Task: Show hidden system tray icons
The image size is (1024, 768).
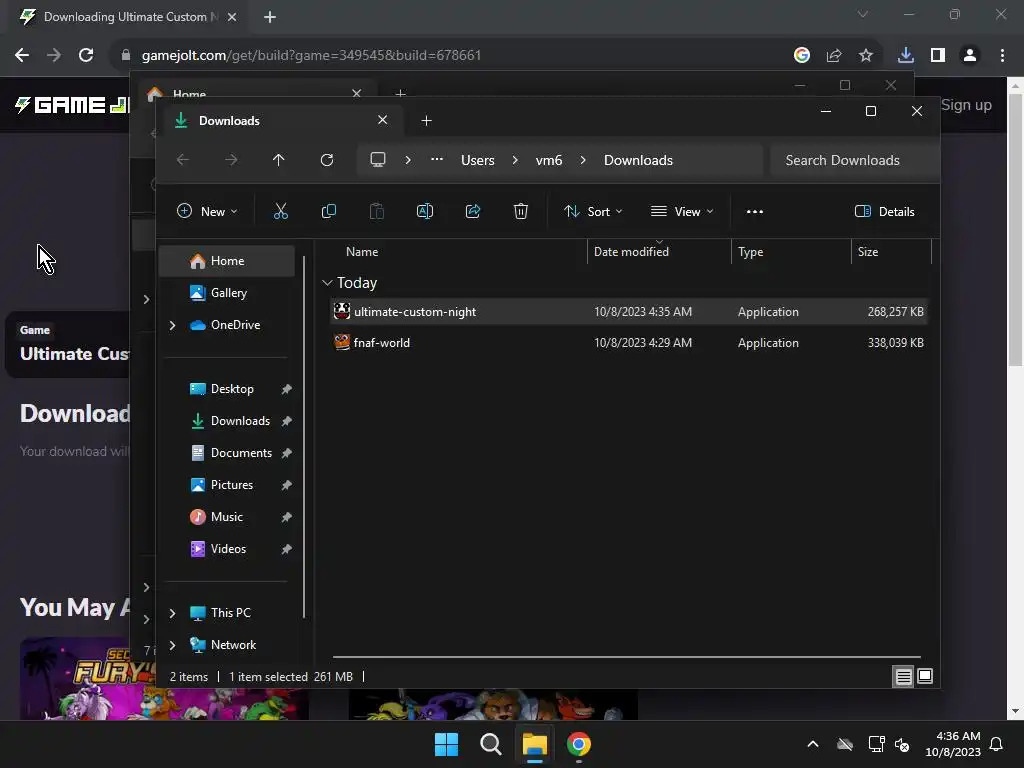Action: click(813, 744)
